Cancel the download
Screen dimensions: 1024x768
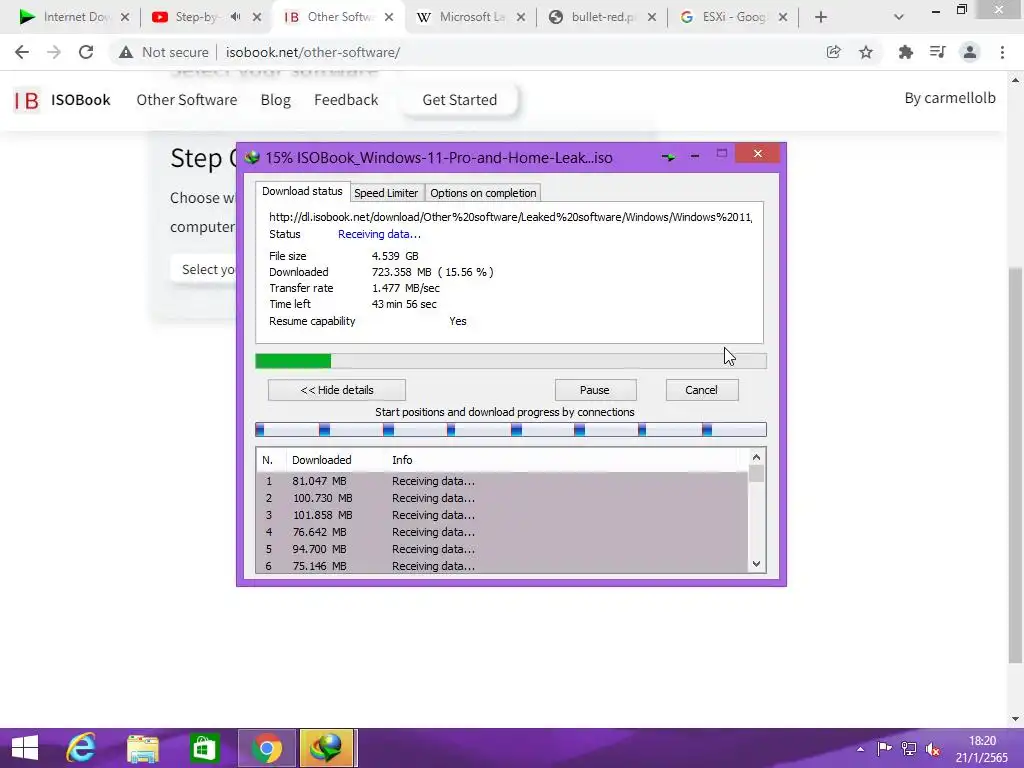701,390
